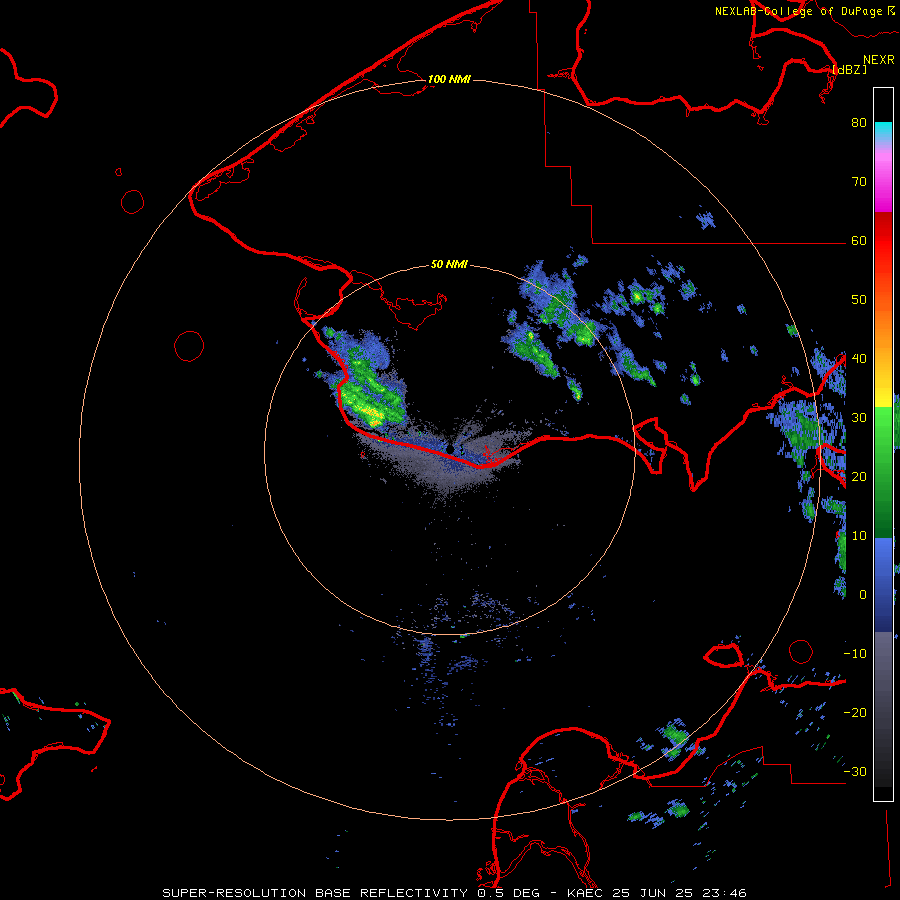Select the "NEXLAB-College of DuPage" header text
This screenshot has width=900, height=900.
798,11
